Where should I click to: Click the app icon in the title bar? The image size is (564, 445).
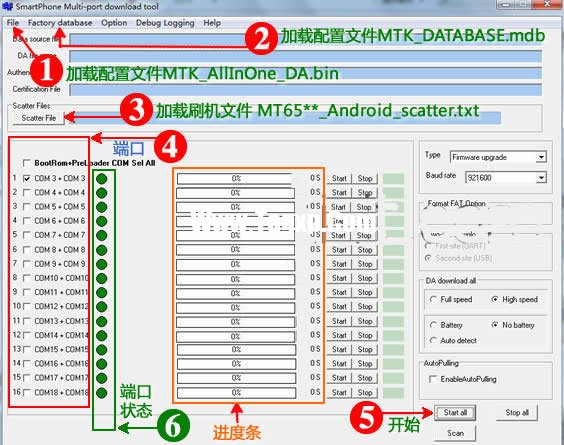(7, 6)
